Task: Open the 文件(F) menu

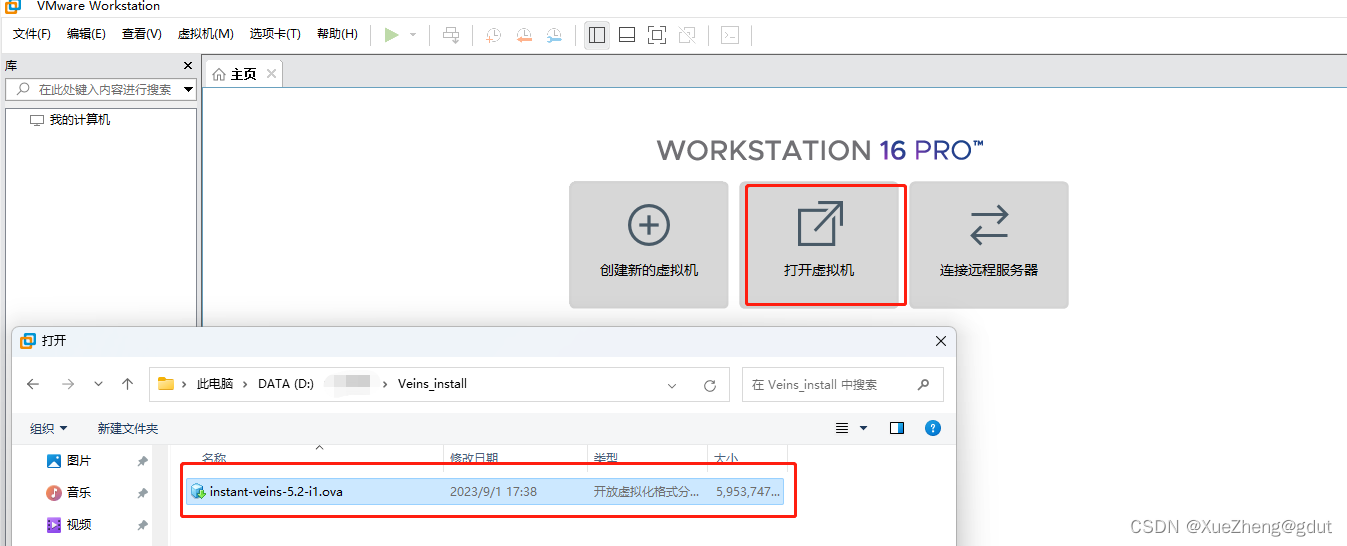Action: click(x=32, y=34)
